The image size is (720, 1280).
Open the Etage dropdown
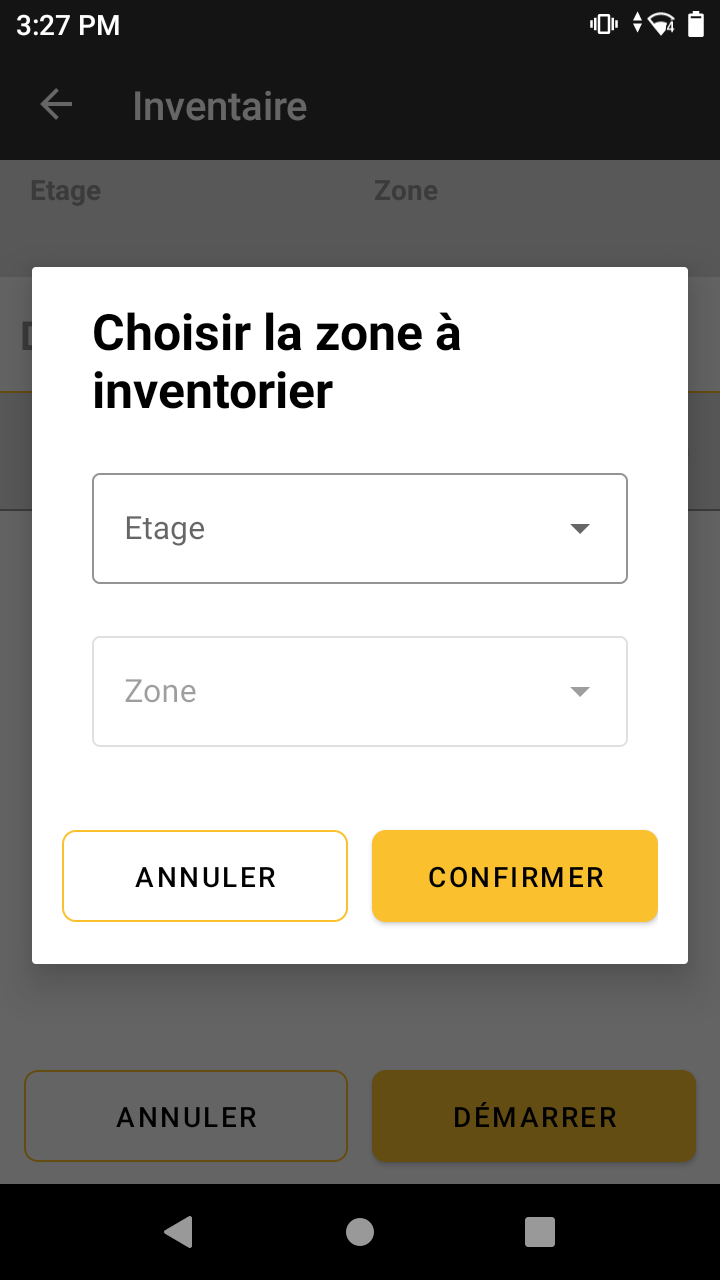360,528
